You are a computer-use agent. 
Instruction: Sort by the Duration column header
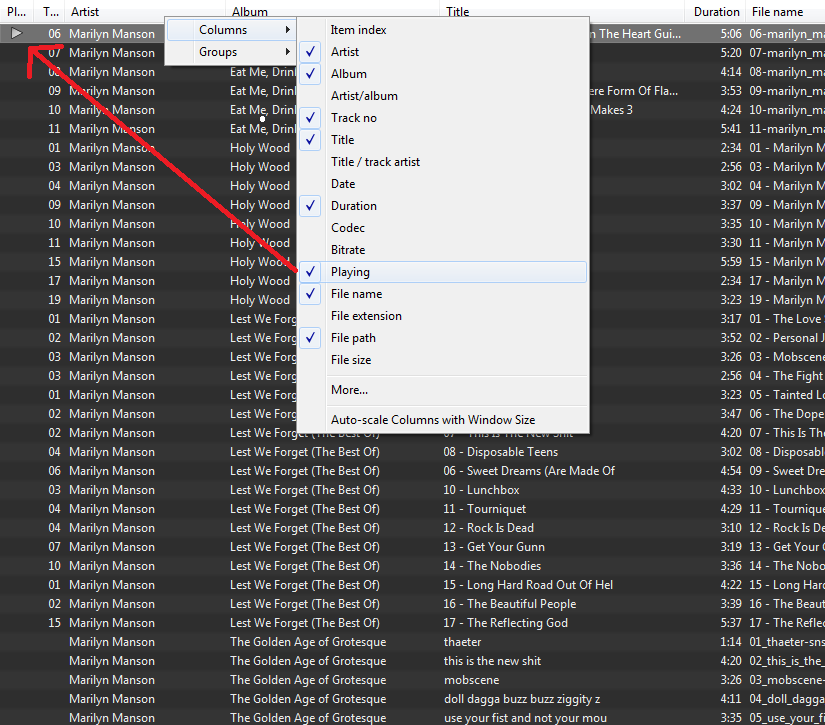tap(716, 12)
